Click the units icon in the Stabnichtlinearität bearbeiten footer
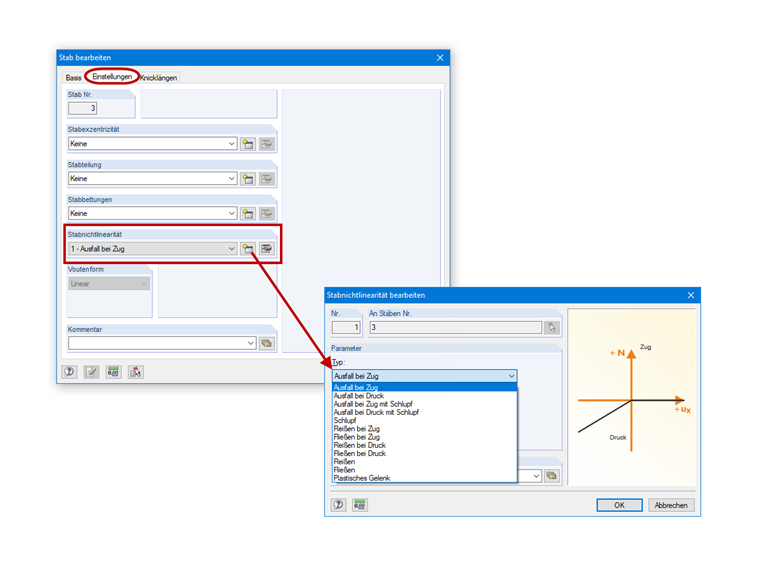Screen dimensions: 760x570 (x=360, y=505)
